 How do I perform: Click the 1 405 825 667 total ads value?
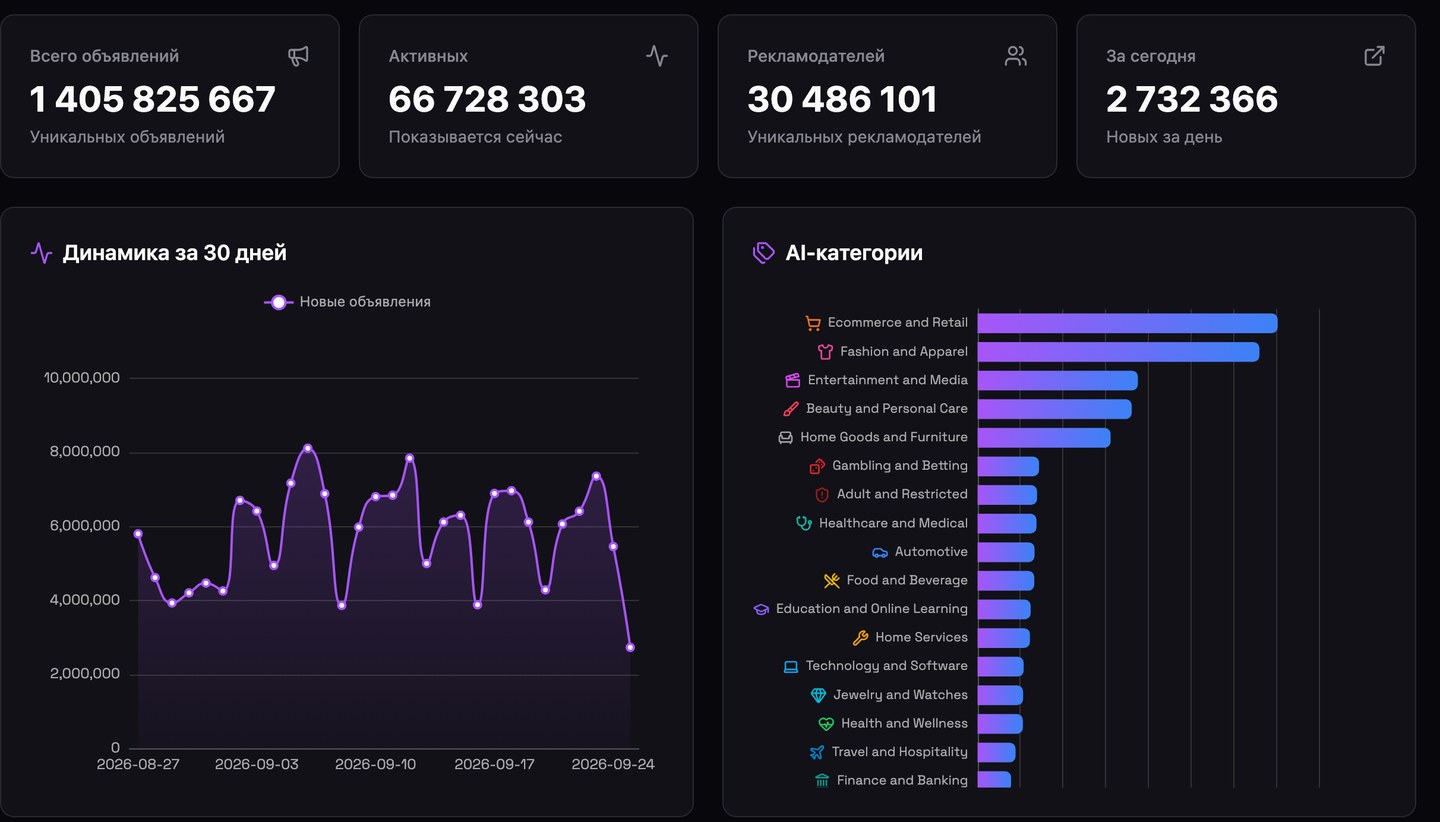click(x=153, y=99)
